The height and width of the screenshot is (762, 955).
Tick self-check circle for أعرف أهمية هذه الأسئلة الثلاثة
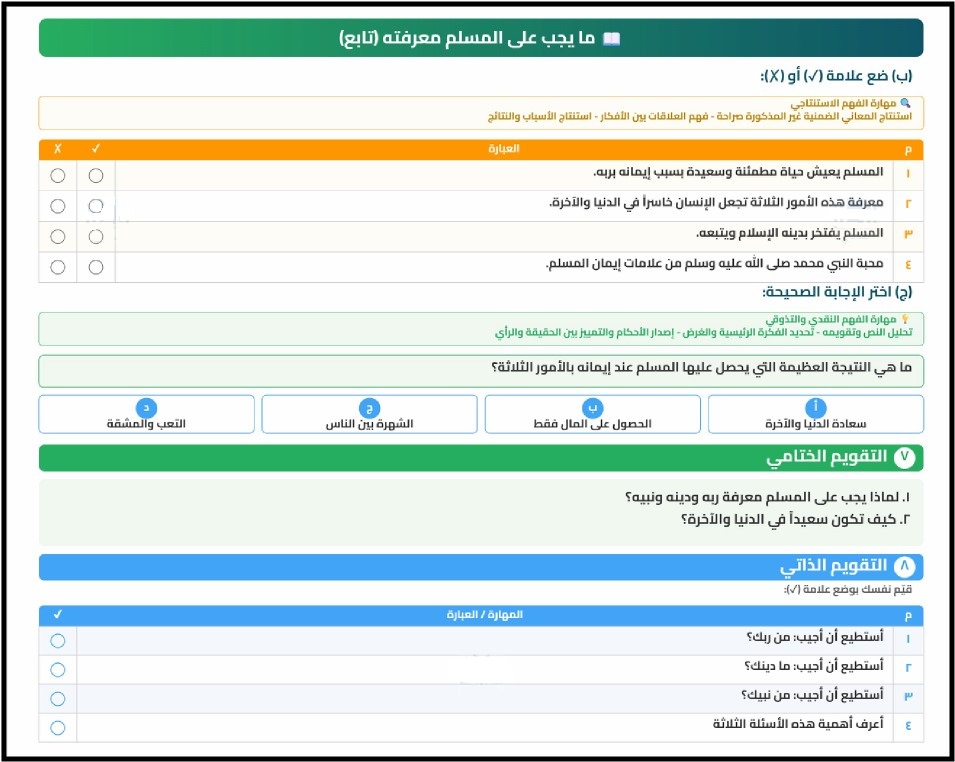click(58, 727)
